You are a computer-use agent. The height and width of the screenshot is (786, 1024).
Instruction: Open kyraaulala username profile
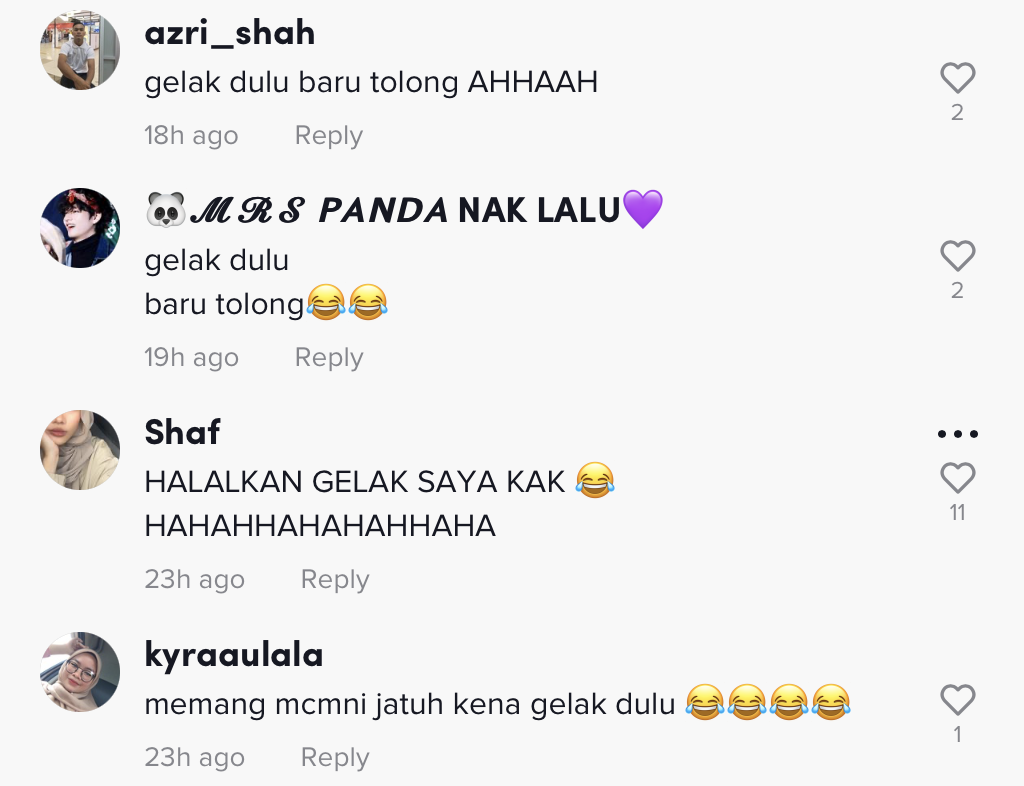click(x=234, y=655)
